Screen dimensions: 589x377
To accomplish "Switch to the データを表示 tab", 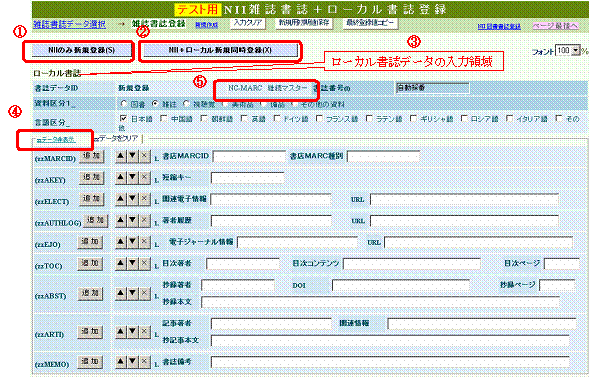I will pyautogui.click(x=56, y=140).
